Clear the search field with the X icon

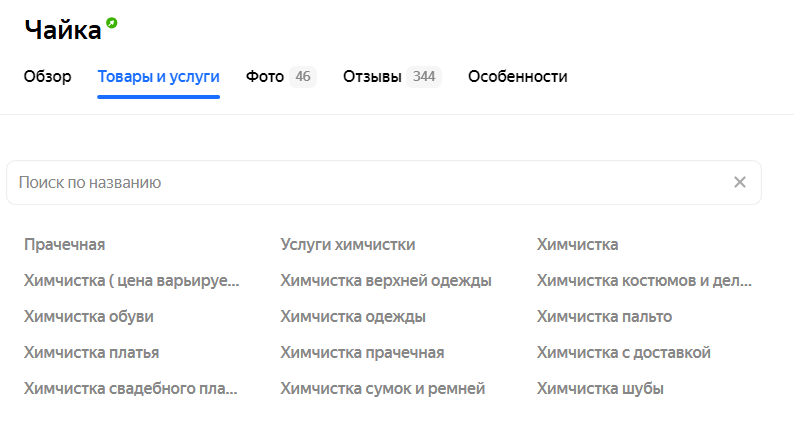click(x=740, y=182)
